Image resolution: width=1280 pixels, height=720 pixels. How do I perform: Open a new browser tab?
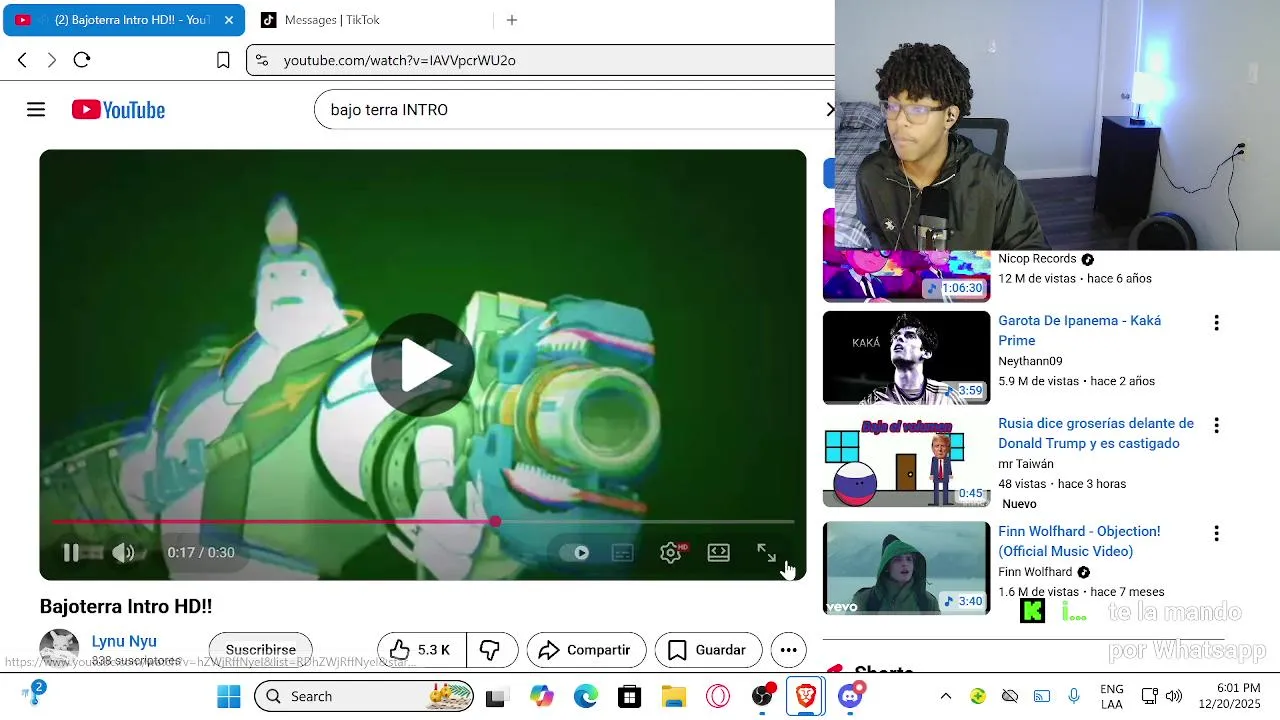click(512, 20)
